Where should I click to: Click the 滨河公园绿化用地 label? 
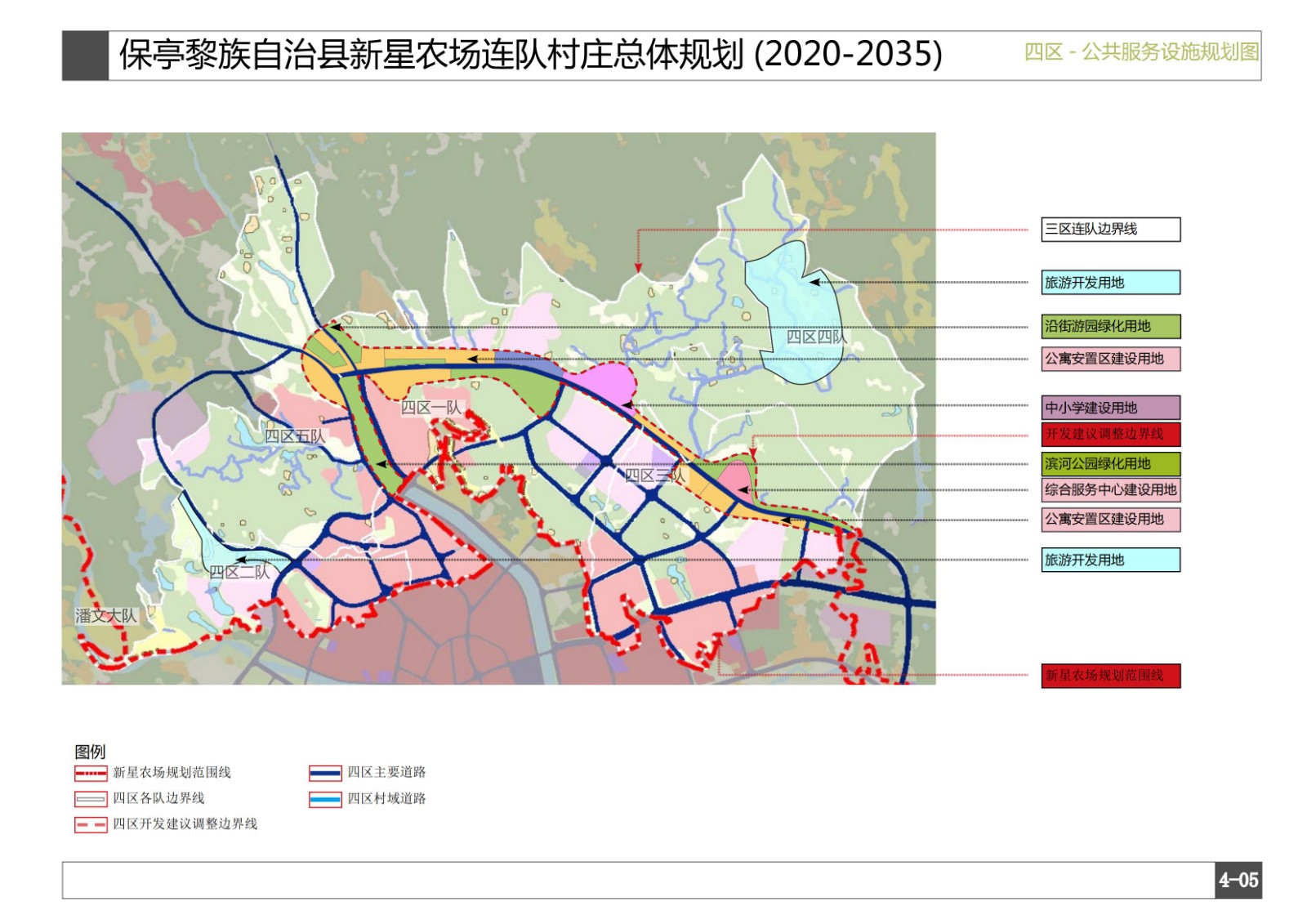pos(1110,464)
